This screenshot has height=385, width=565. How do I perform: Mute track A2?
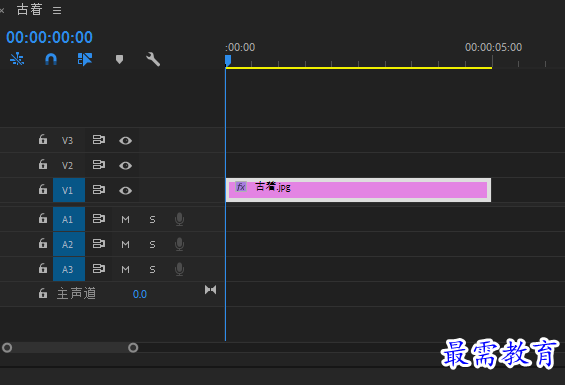pos(125,244)
